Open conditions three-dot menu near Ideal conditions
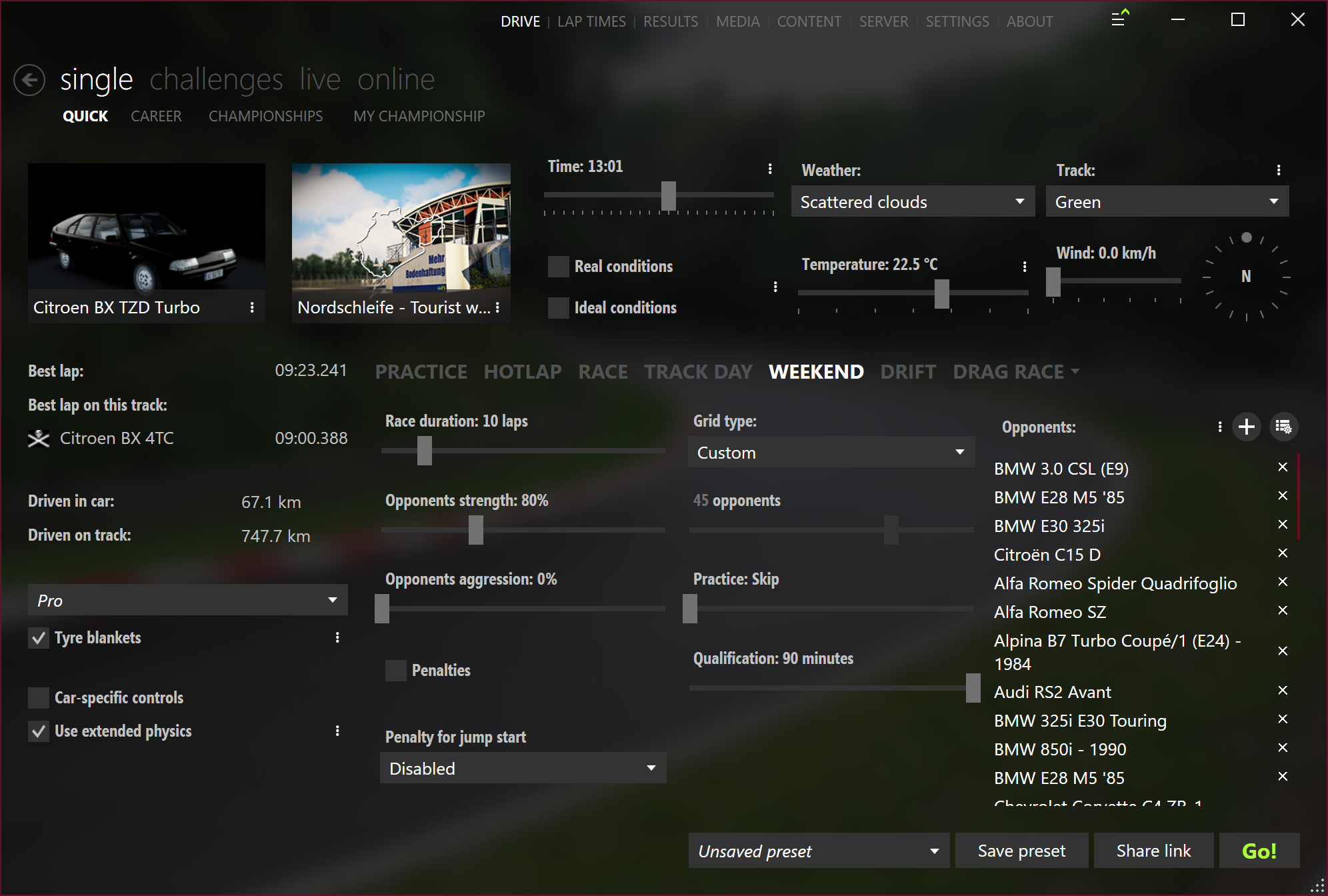The width and height of the screenshot is (1328, 896). [x=775, y=287]
